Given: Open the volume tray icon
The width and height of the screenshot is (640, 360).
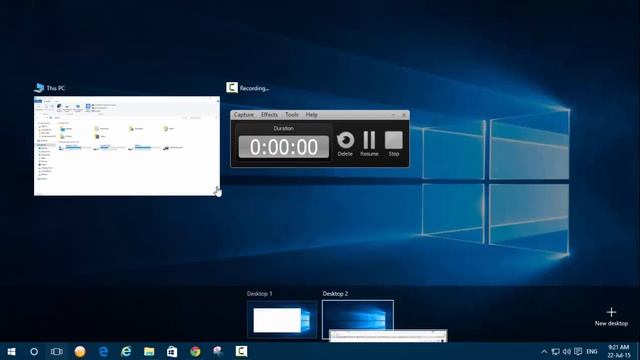Looking at the screenshot, I should tap(567, 351).
